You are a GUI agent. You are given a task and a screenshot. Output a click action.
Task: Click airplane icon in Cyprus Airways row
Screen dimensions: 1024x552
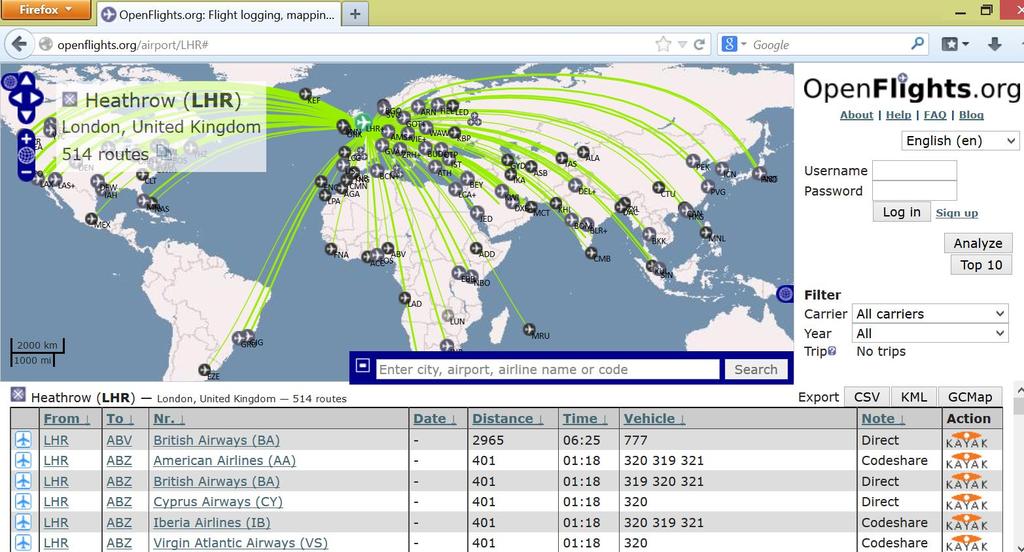click(x=23, y=502)
